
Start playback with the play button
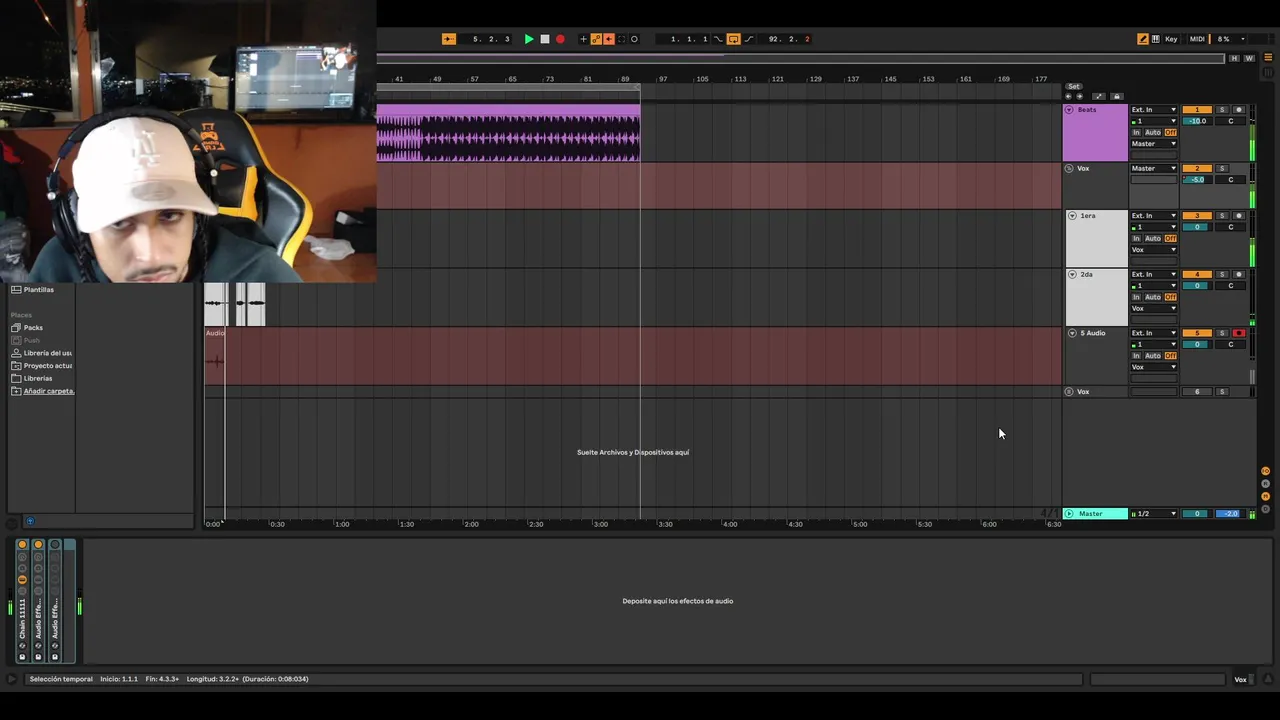click(529, 39)
